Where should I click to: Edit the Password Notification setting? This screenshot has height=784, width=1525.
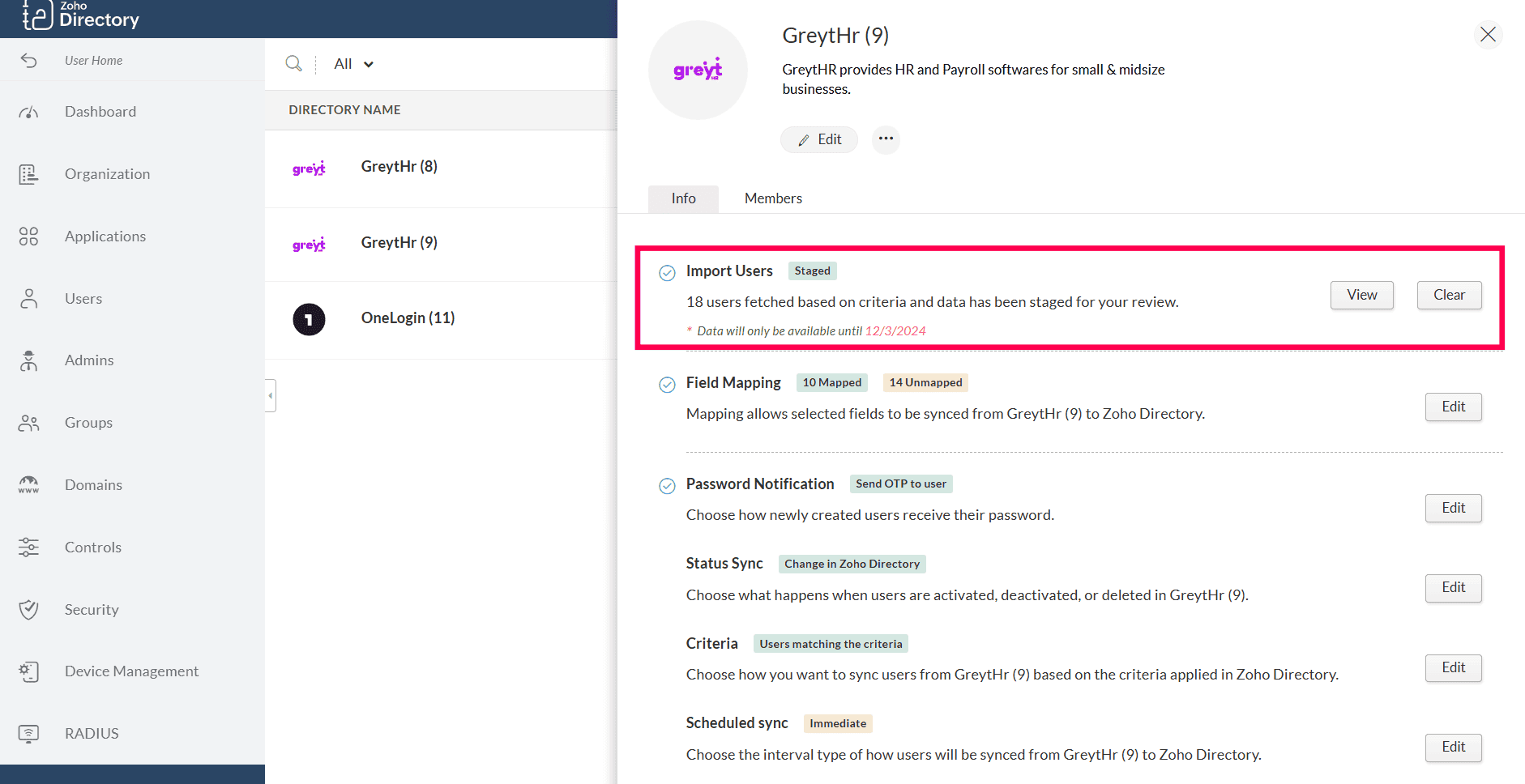(1454, 508)
